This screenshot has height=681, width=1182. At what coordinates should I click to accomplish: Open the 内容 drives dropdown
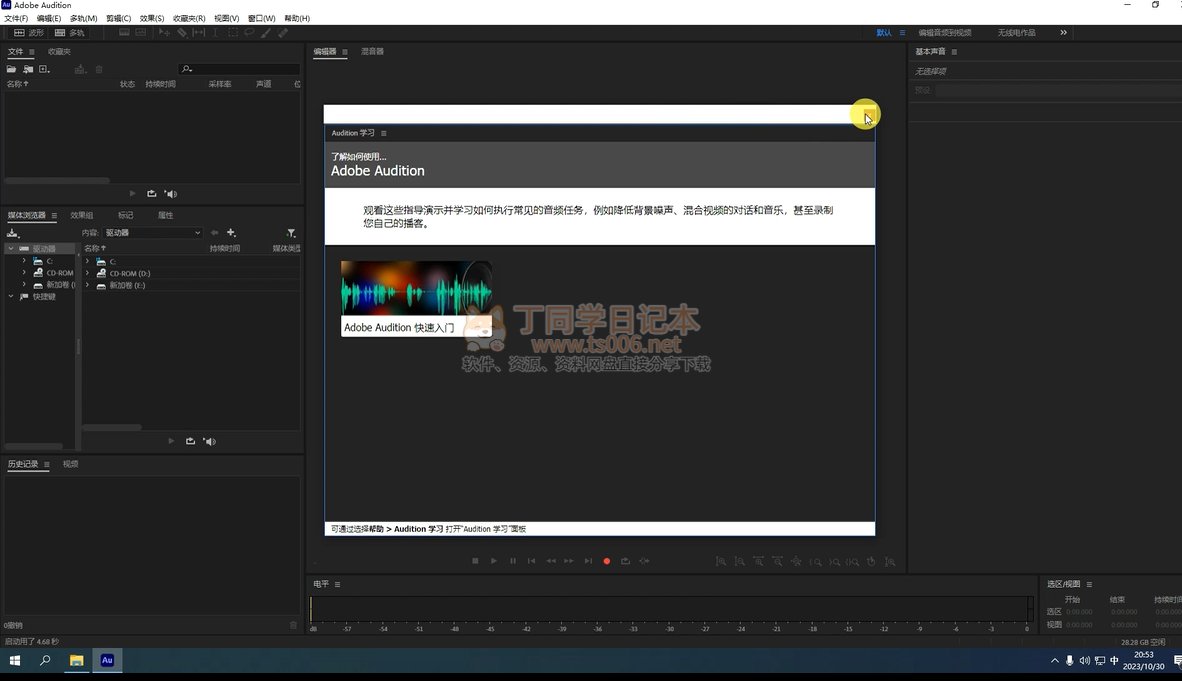click(153, 233)
